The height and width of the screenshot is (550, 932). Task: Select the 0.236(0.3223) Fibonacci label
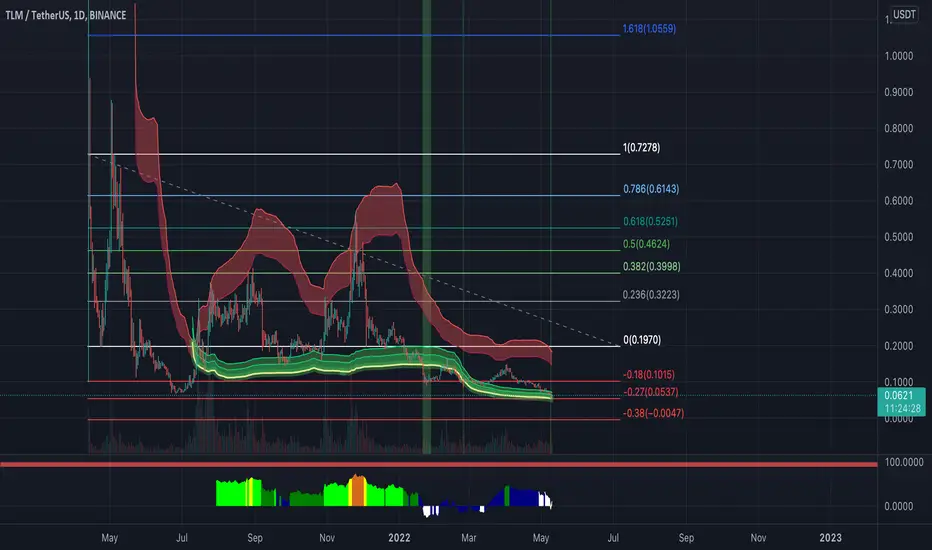point(651,294)
